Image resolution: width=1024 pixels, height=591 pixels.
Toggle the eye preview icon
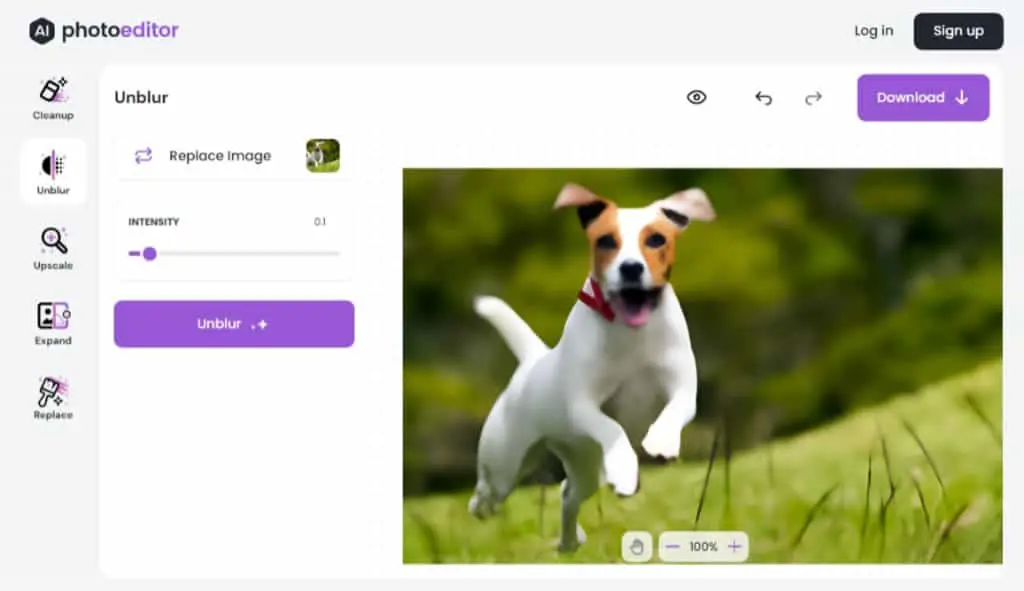tap(696, 97)
